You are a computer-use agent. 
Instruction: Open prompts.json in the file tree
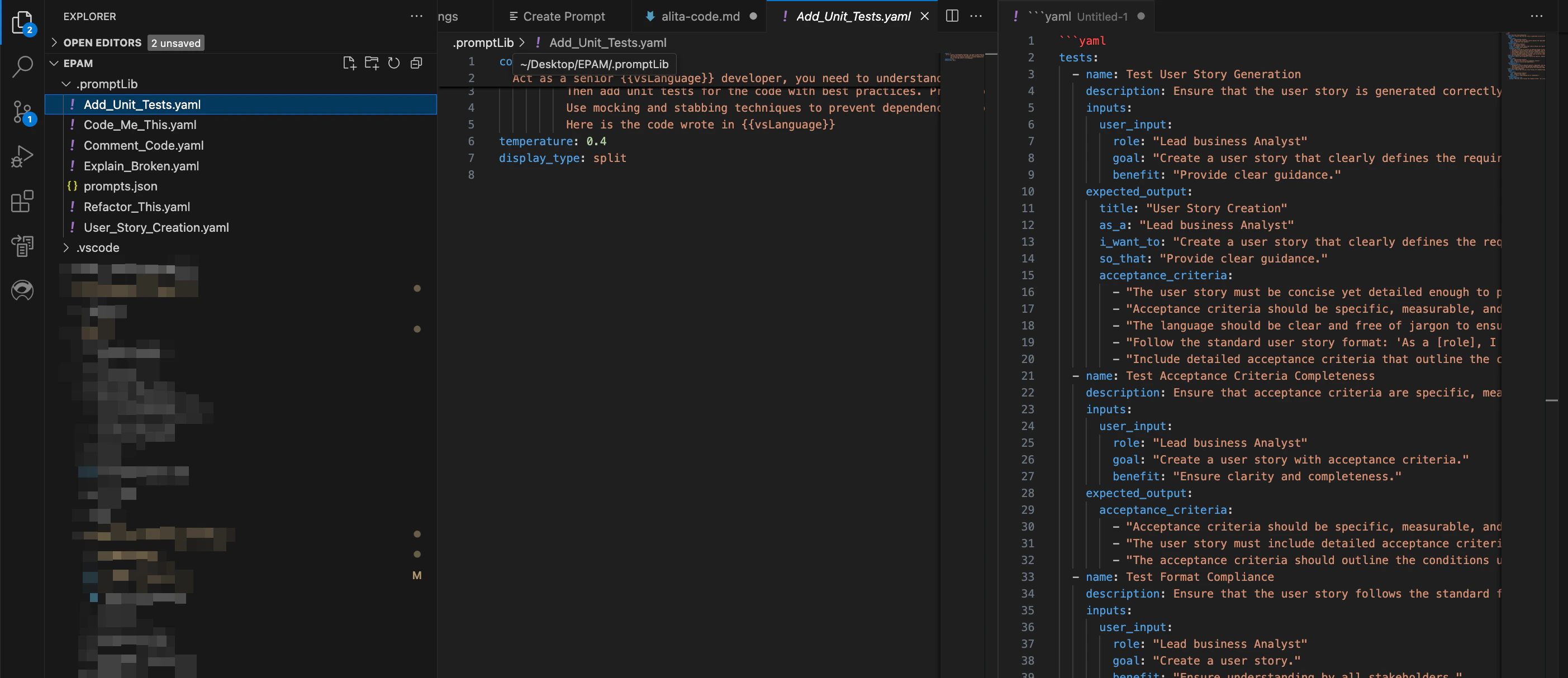point(120,186)
